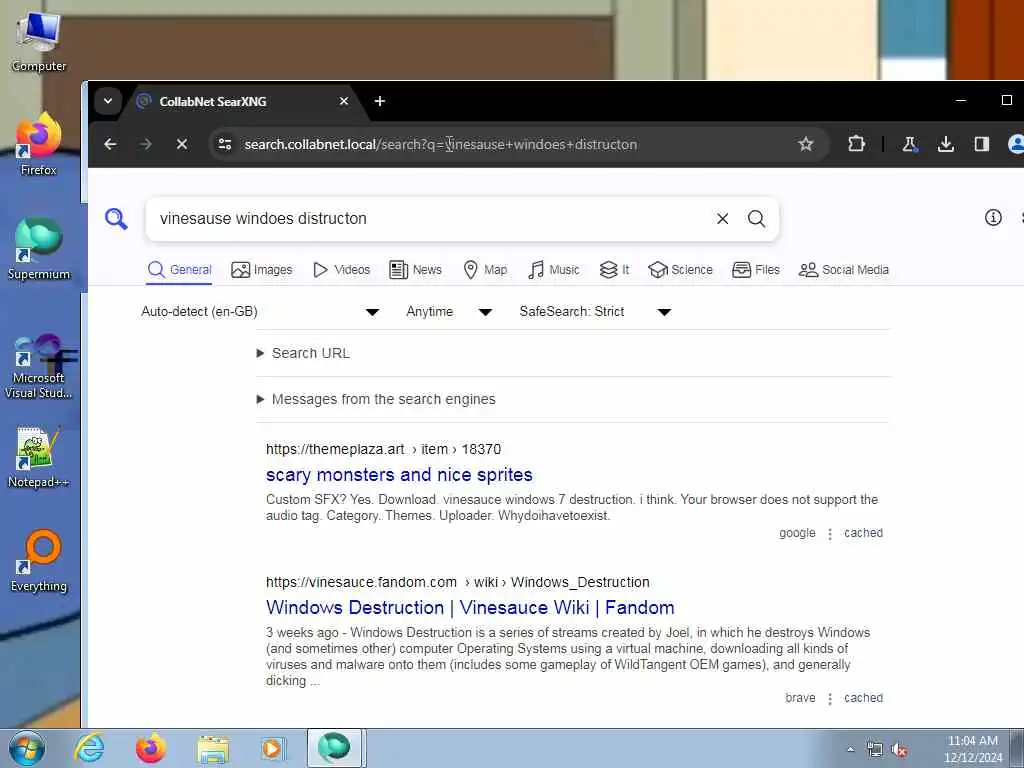Stop loading the page
The image size is (1024, 768).
pyautogui.click(x=182, y=144)
